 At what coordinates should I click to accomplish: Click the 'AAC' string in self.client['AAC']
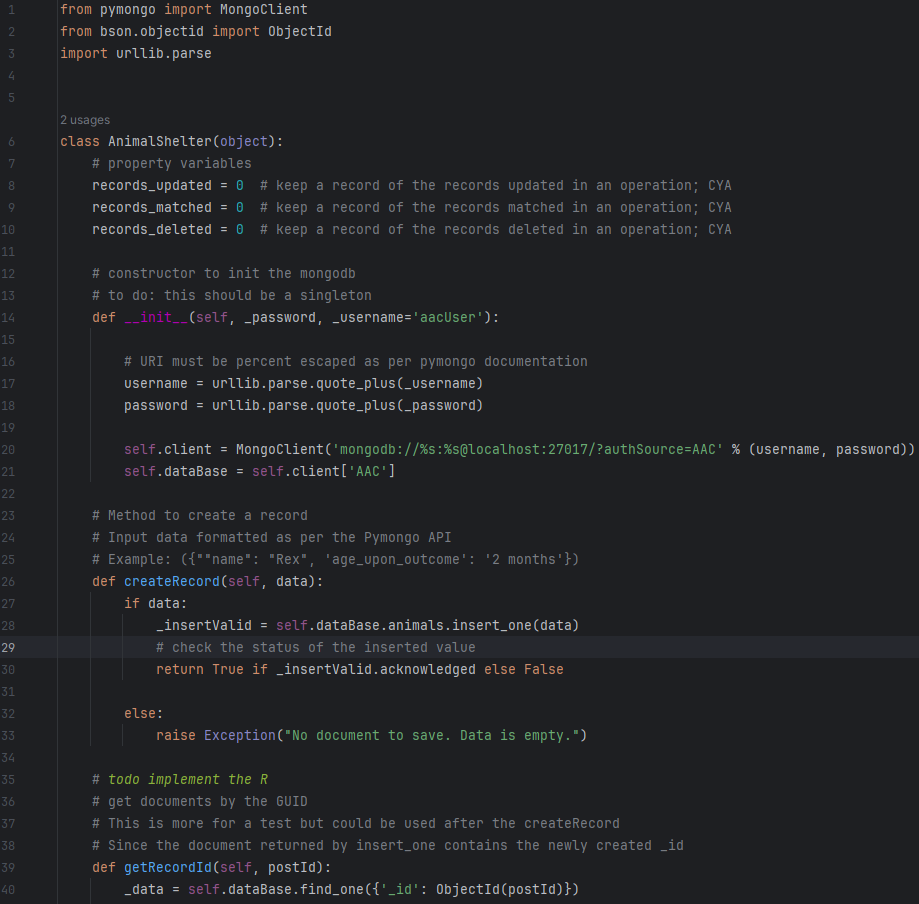367,471
